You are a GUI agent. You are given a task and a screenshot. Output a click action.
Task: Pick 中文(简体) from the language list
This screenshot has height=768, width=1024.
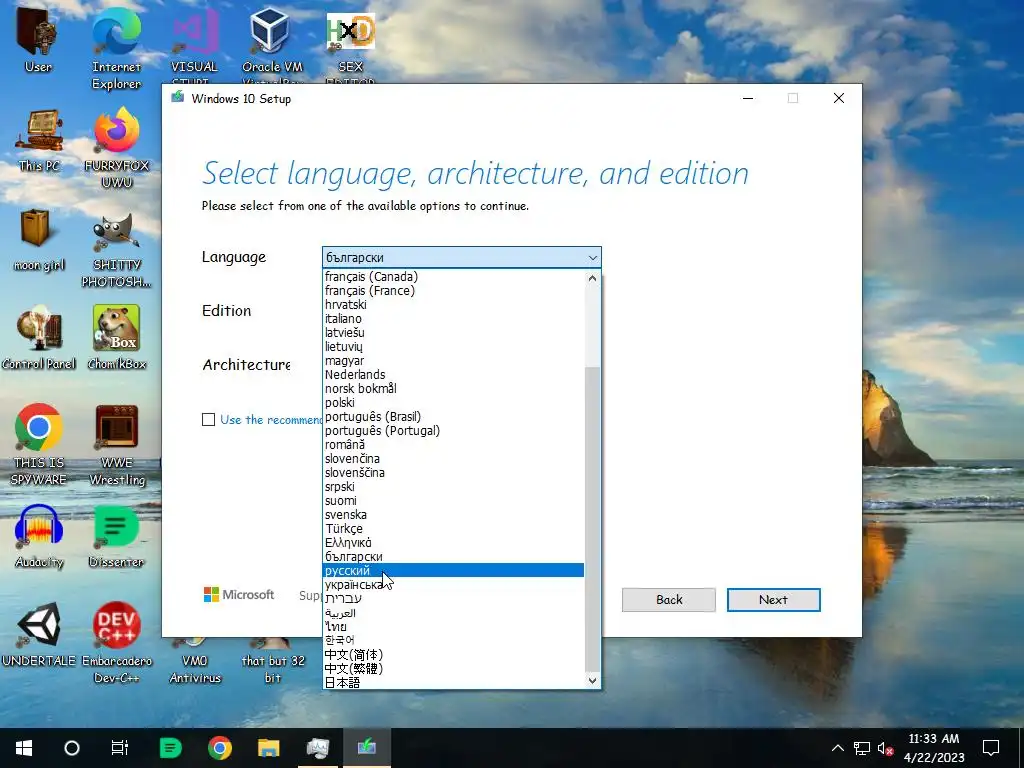pyautogui.click(x=453, y=654)
